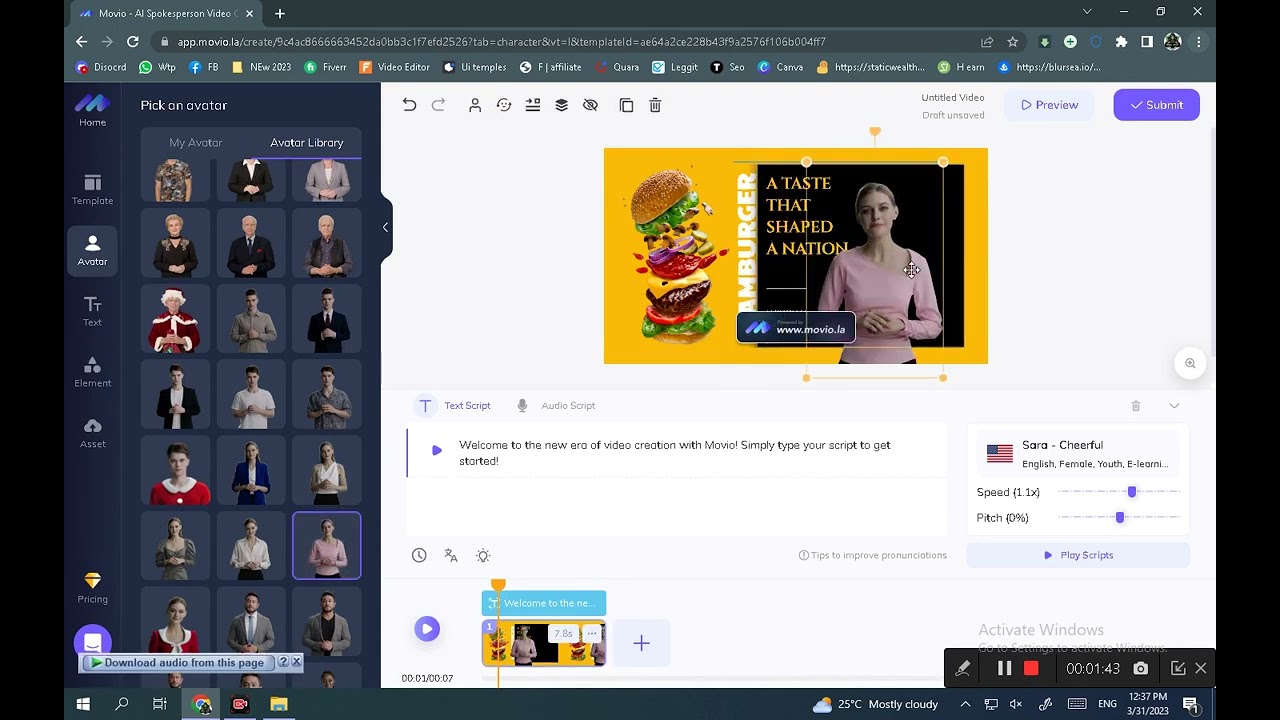Open the Canva bookmark

(780, 67)
